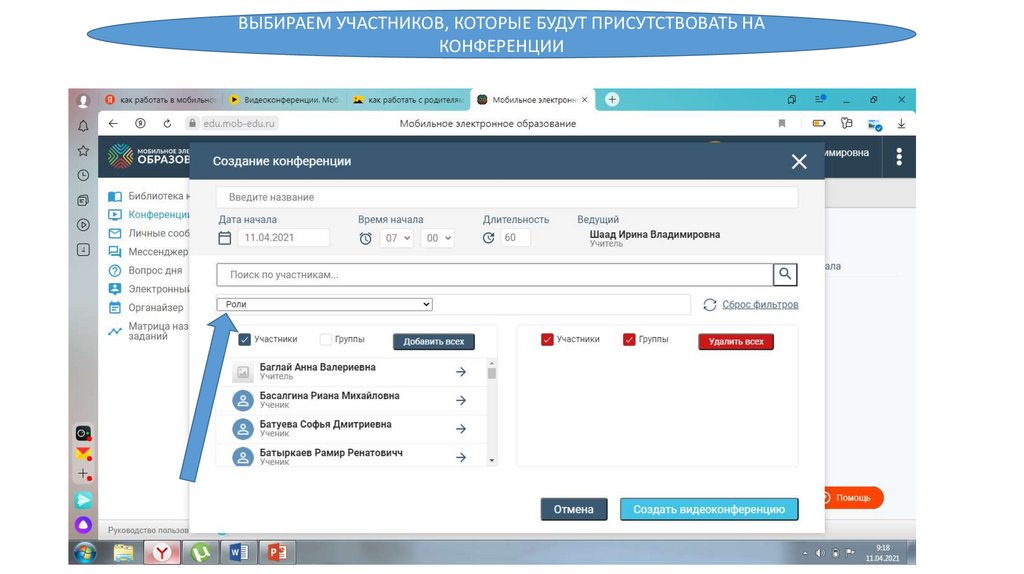Click the refresh icon near Сброс фильтров
This screenshot has height=574, width=1024.
coord(710,305)
